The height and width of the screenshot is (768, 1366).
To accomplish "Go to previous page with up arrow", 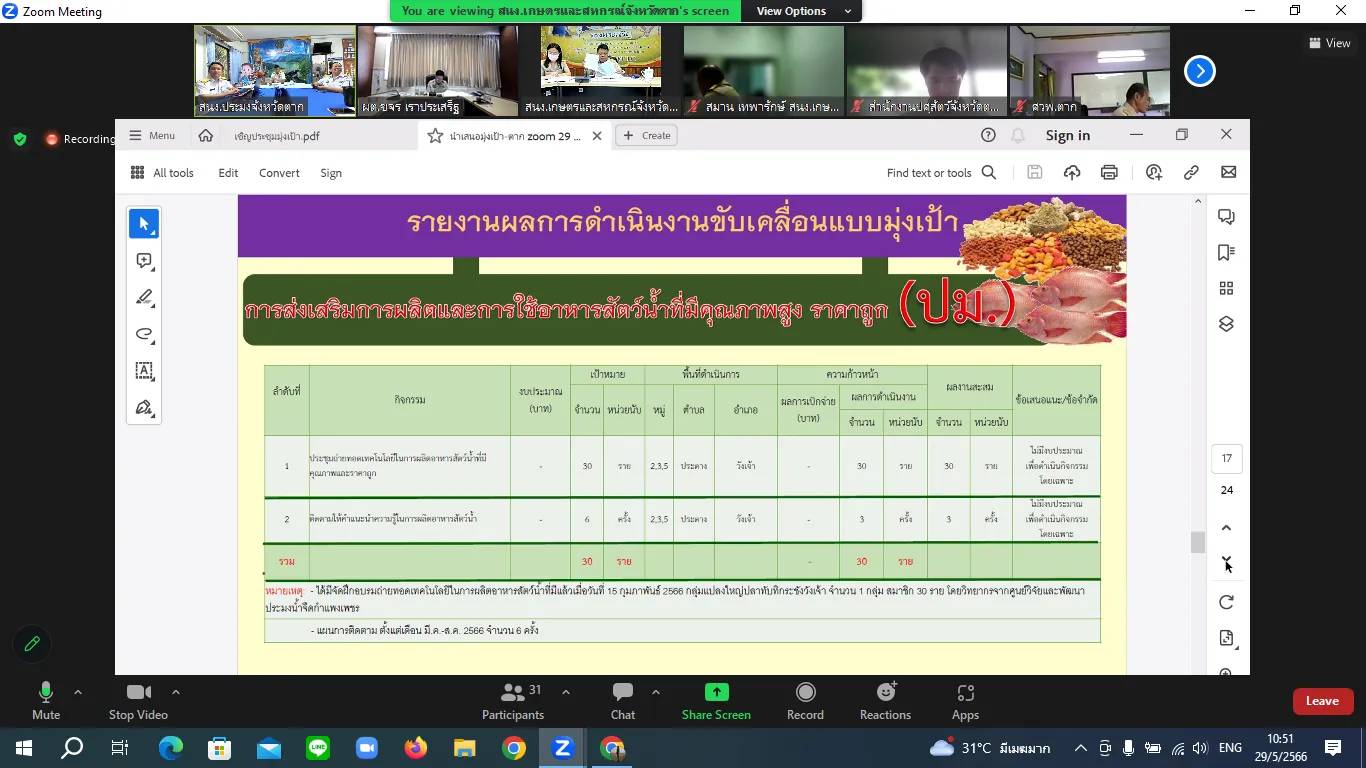I will coord(1226,528).
